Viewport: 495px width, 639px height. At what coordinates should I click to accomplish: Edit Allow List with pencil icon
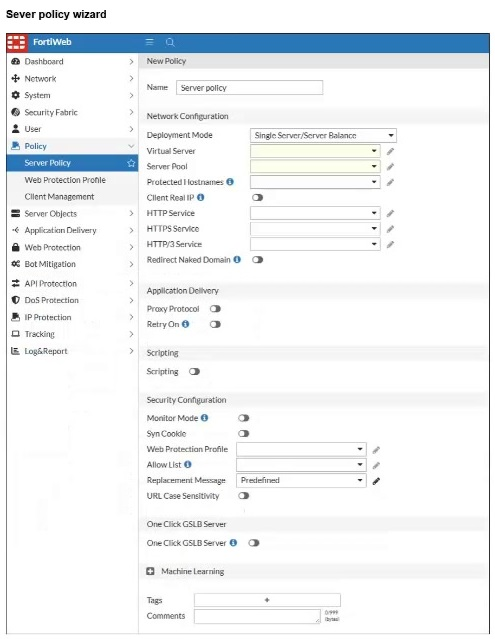[x=376, y=465]
